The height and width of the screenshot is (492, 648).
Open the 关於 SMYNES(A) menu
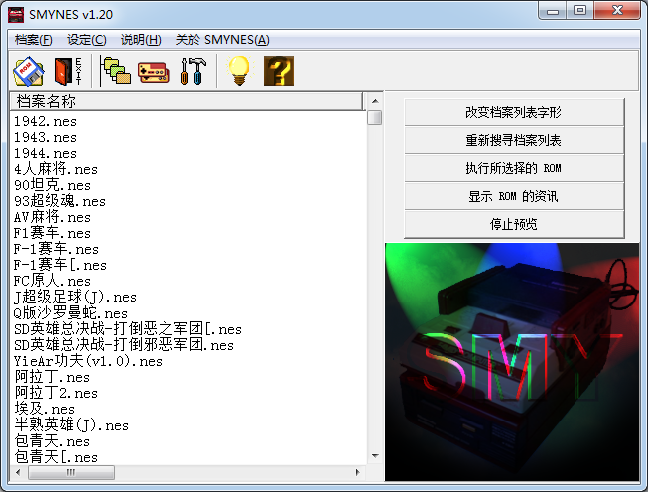pyautogui.click(x=222, y=40)
